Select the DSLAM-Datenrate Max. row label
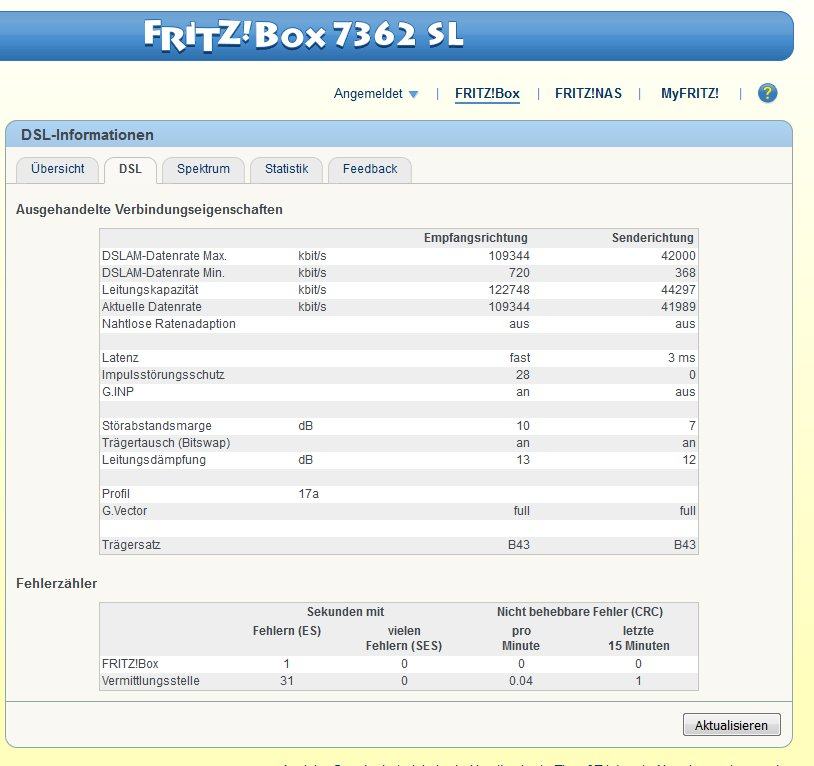The width and height of the screenshot is (814, 766). (164, 256)
